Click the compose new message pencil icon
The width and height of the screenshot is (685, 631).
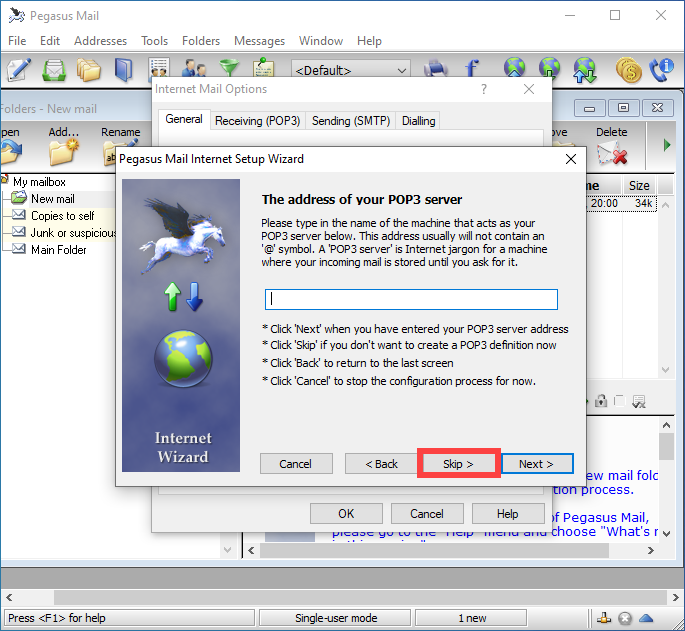(18, 70)
